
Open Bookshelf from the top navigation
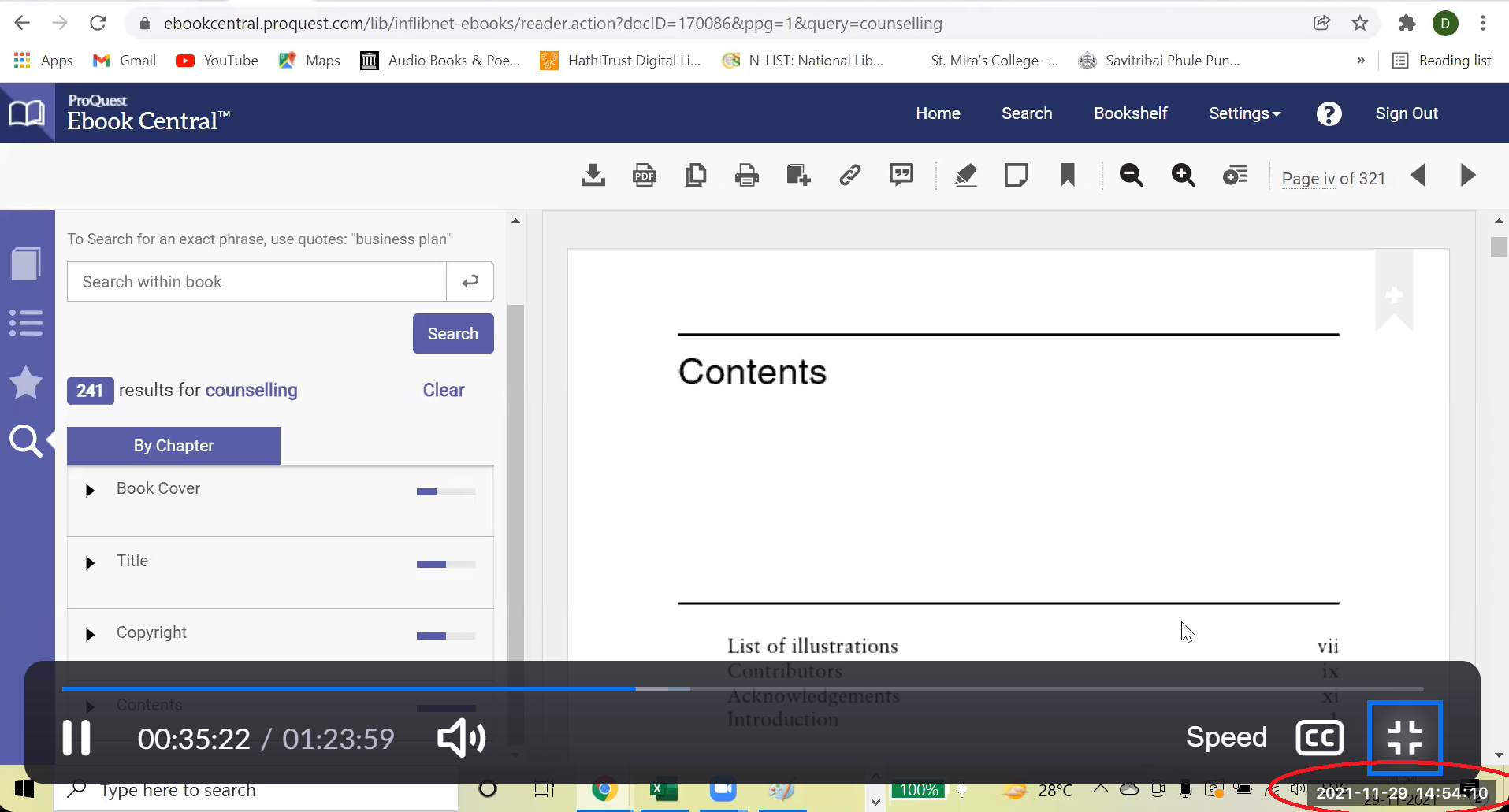(x=1130, y=113)
